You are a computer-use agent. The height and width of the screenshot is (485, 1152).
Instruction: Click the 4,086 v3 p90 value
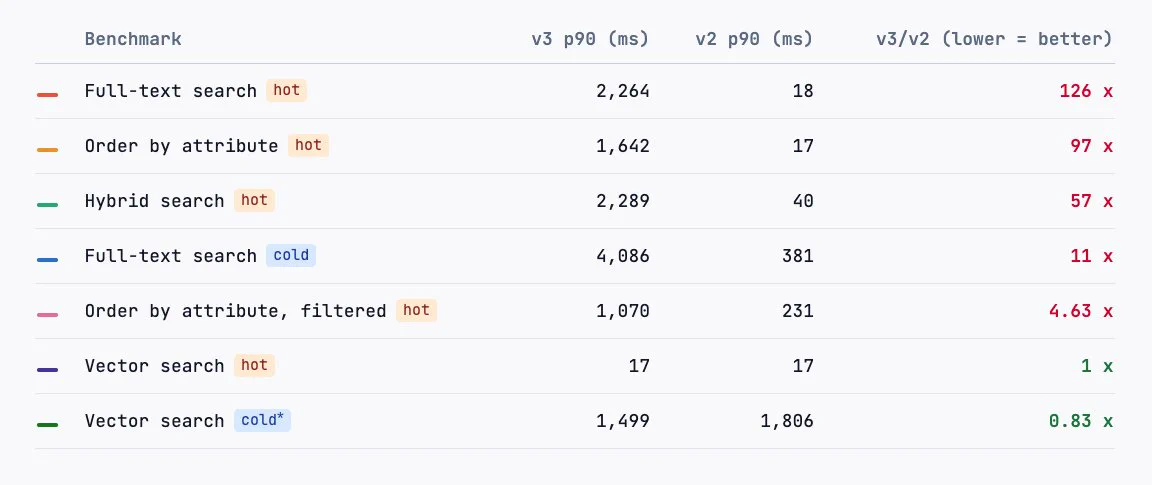622,256
